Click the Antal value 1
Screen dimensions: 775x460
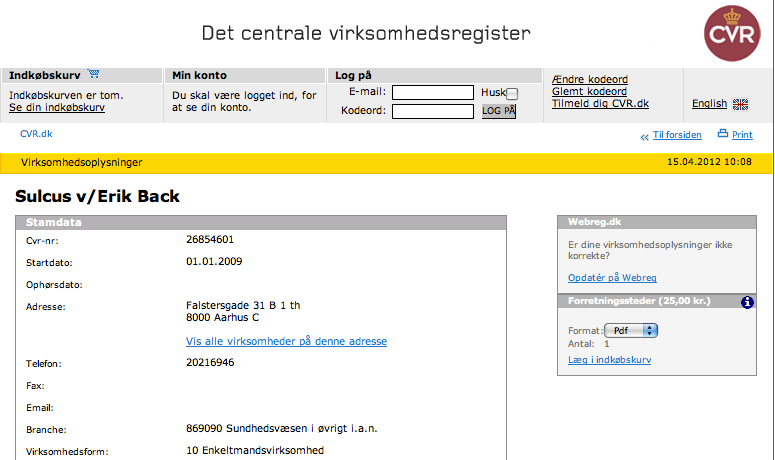[606, 344]
